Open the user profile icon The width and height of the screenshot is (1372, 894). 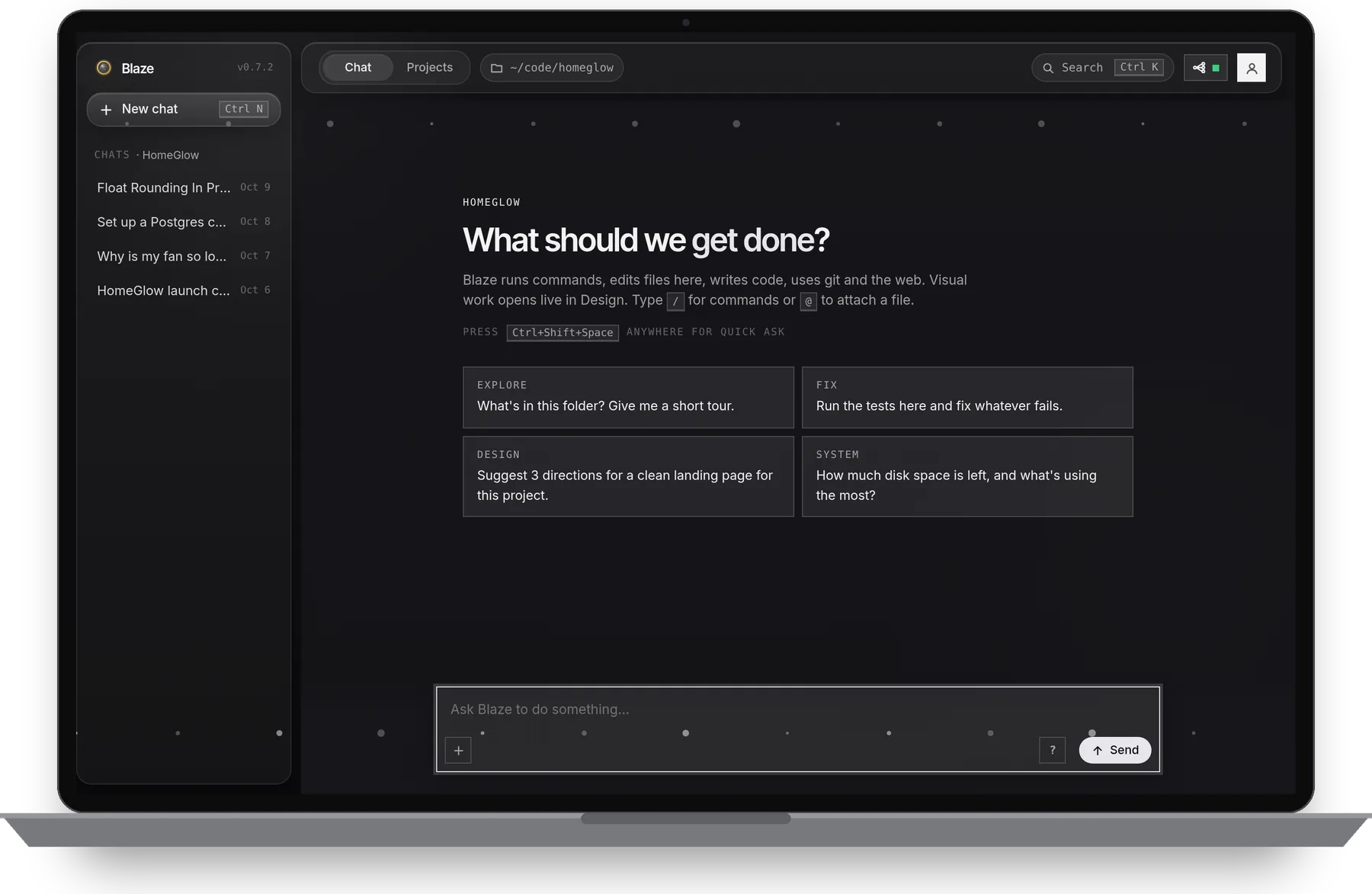[x=1251, y=68]
